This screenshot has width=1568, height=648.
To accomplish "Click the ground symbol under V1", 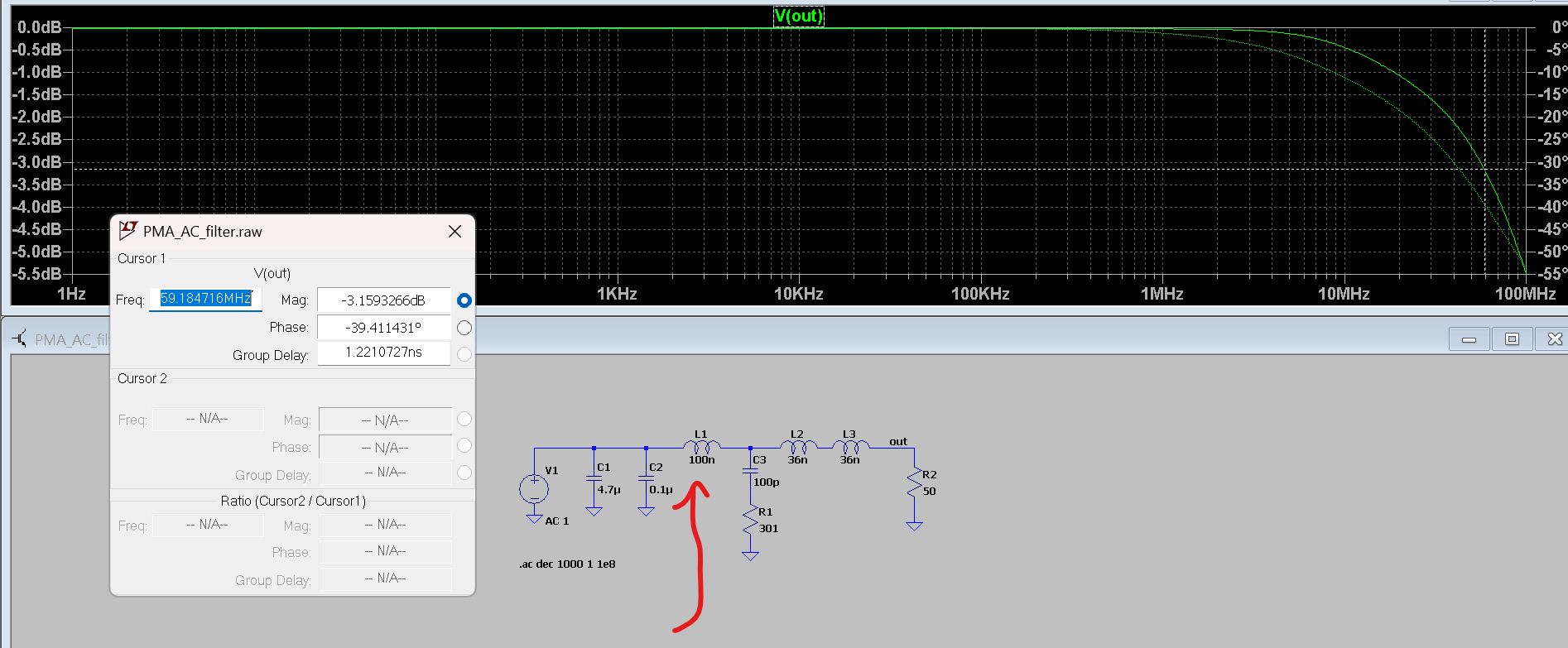I will tap(534, 519).
